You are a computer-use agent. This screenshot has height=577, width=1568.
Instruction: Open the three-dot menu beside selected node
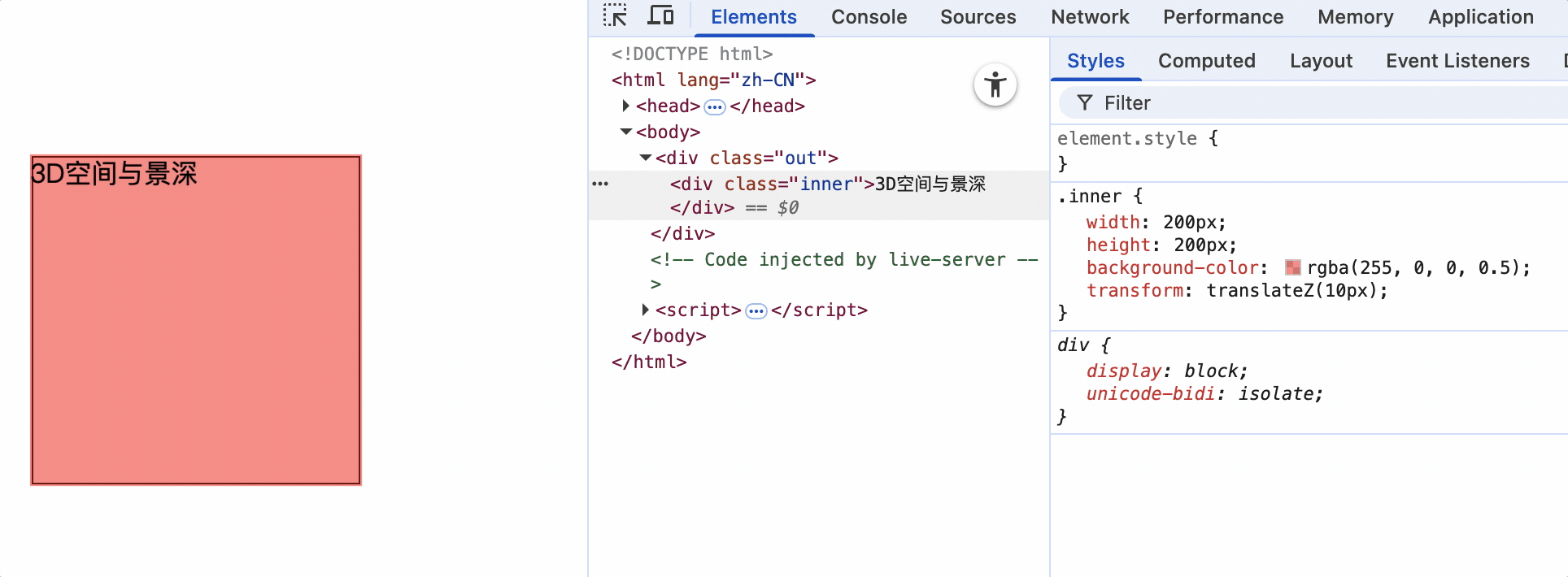[x=600, y=184]
